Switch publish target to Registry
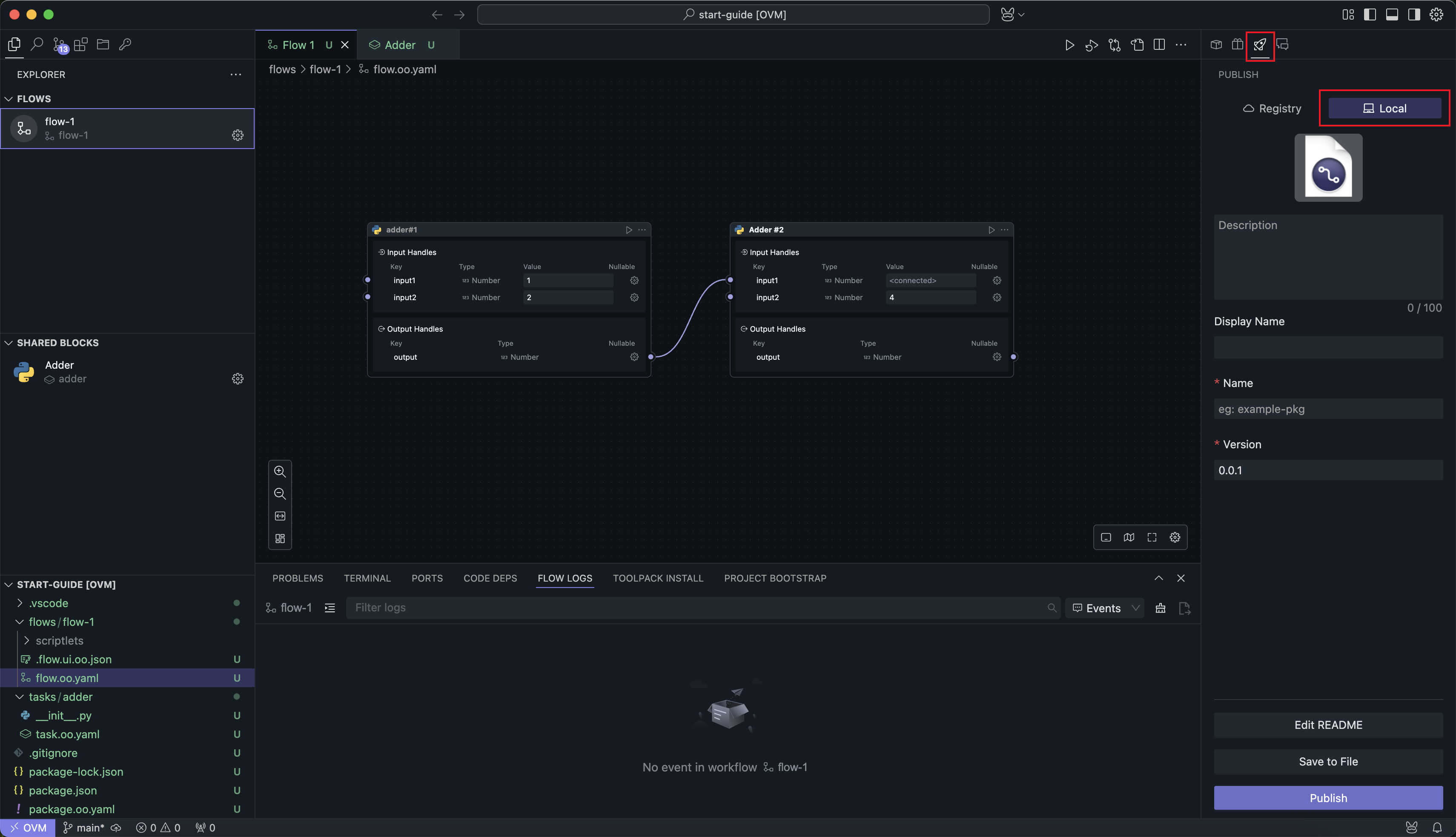The height and width of the screenshot is (837, 1456). pos(1272,109)
